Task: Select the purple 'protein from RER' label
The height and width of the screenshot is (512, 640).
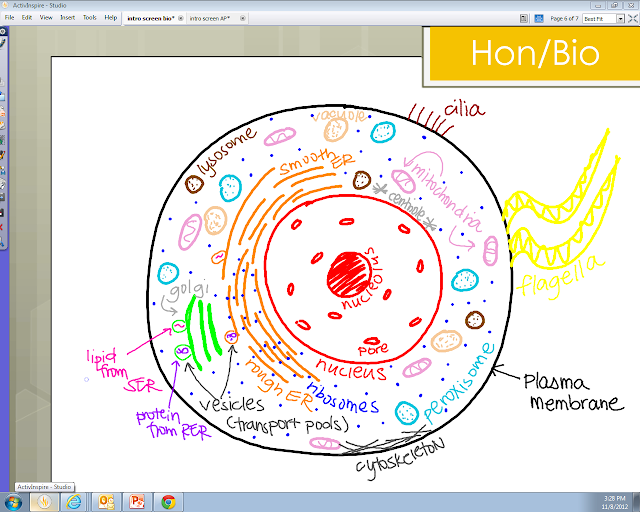Action: (173, 423)
